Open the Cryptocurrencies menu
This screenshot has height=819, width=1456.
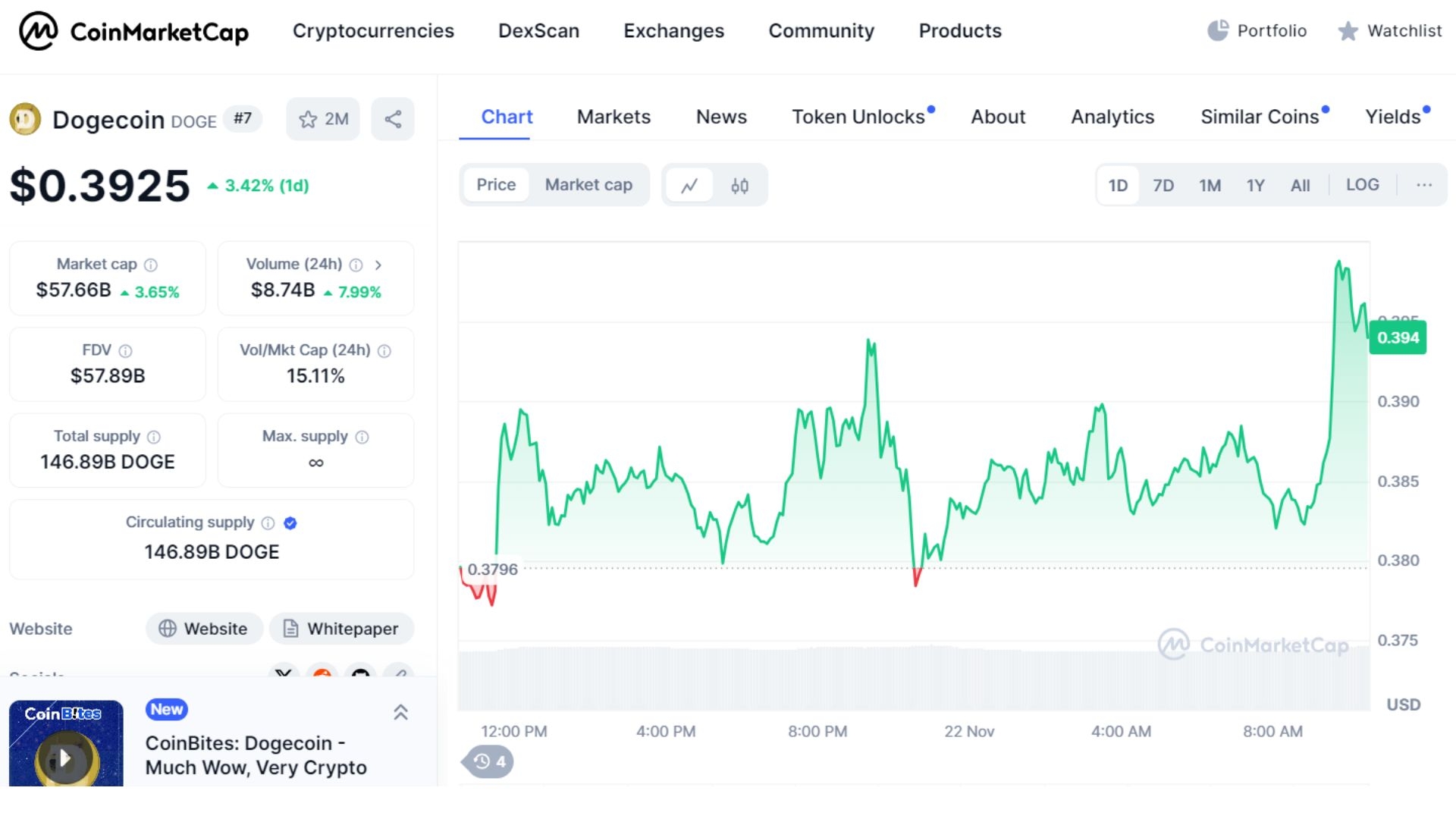373,31
